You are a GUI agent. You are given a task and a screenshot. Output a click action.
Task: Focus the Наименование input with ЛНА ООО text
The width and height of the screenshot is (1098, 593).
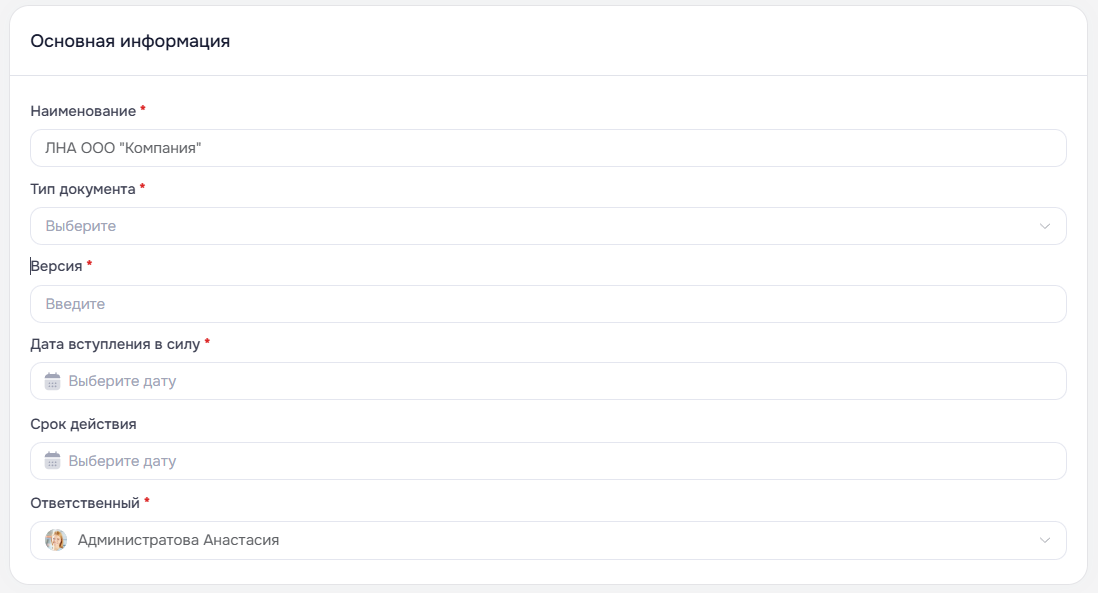[548, 148]
